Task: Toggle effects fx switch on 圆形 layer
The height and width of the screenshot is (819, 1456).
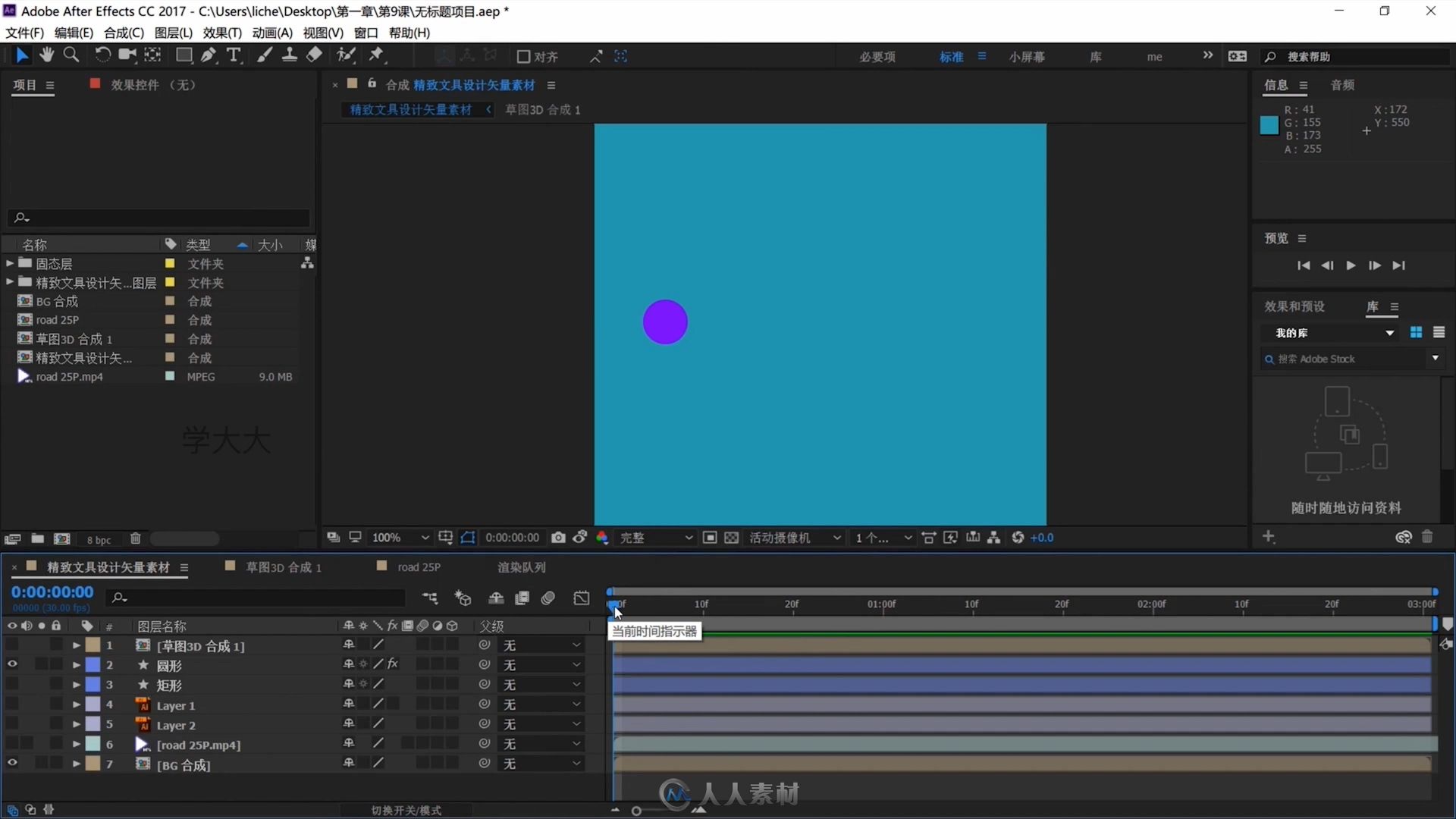Action: pos(393,664)
